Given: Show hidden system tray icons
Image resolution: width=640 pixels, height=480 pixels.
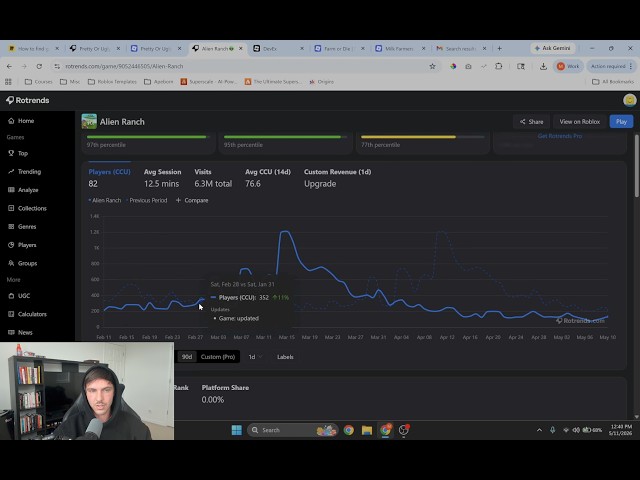Looking at the screenshot, I should click(539, 430).
